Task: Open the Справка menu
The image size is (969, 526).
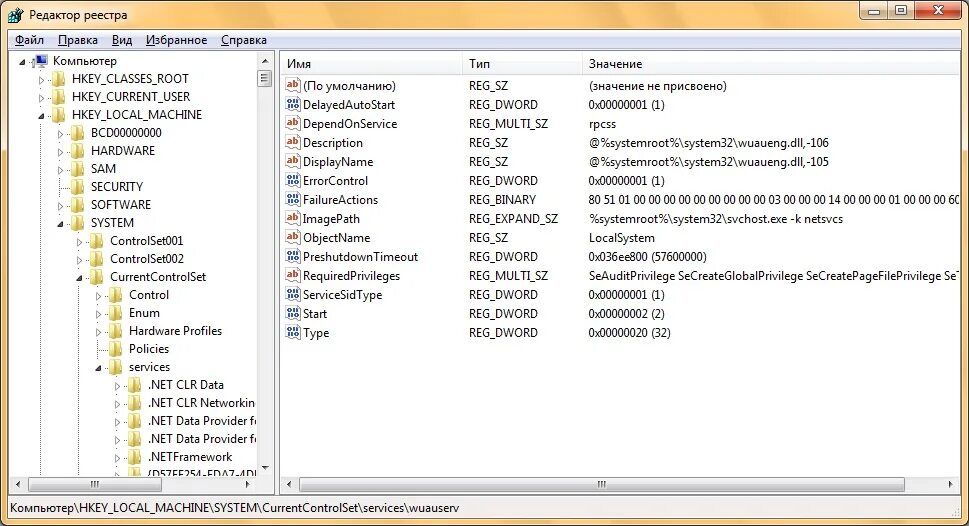Action: (x=244, y=40)
